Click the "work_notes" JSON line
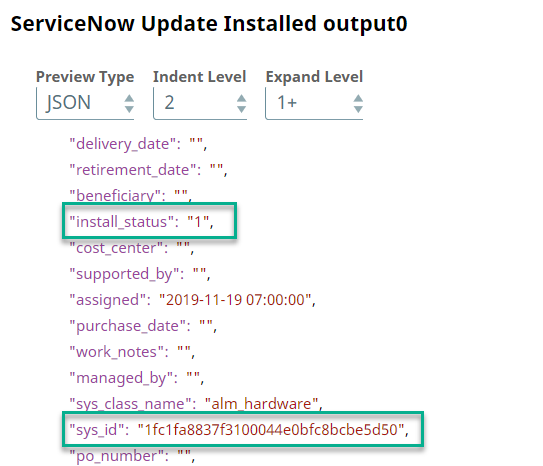This screenshot has height=466, width=543. click(132, 352)
